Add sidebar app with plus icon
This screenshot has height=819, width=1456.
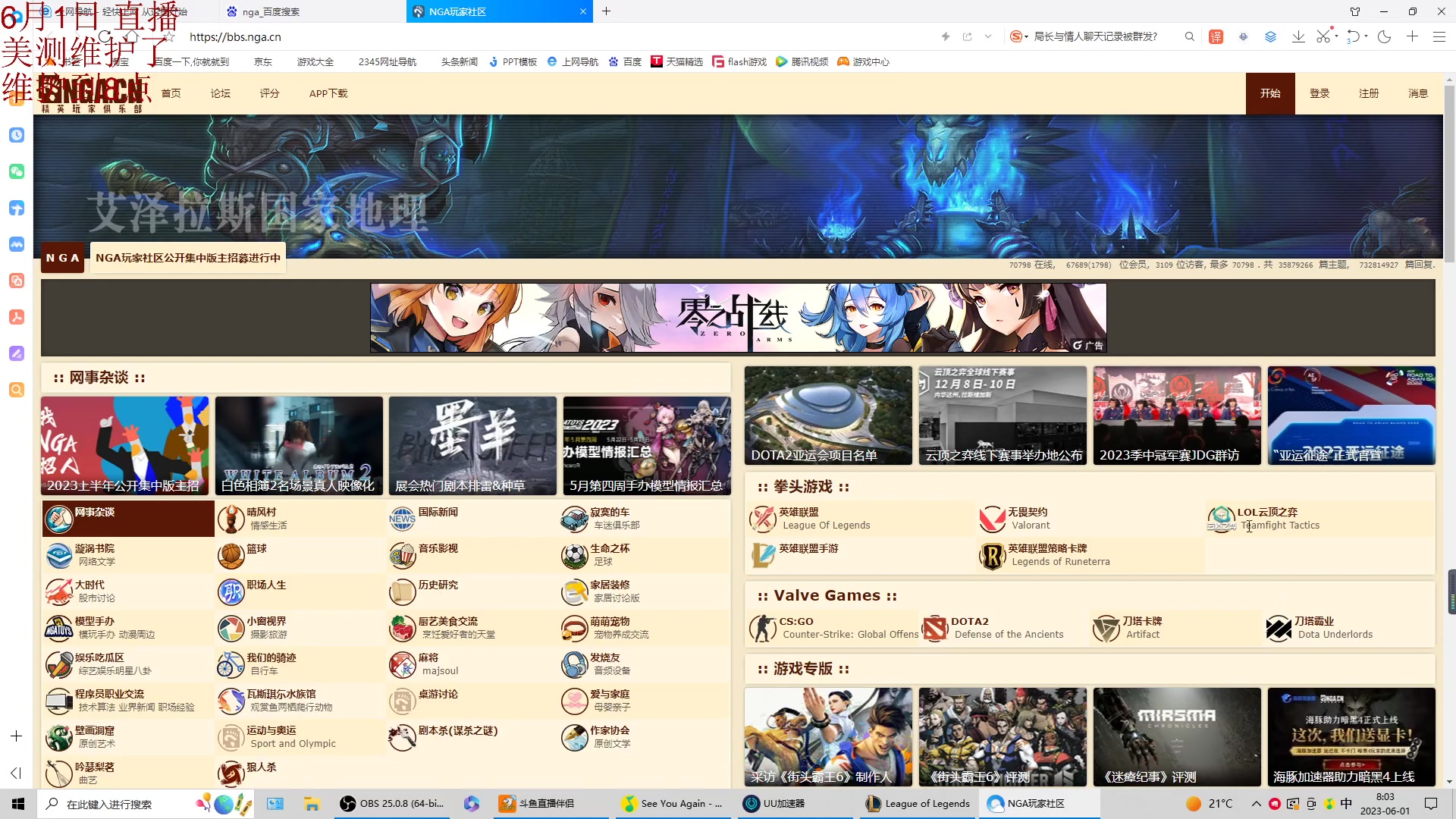point(16,736)
